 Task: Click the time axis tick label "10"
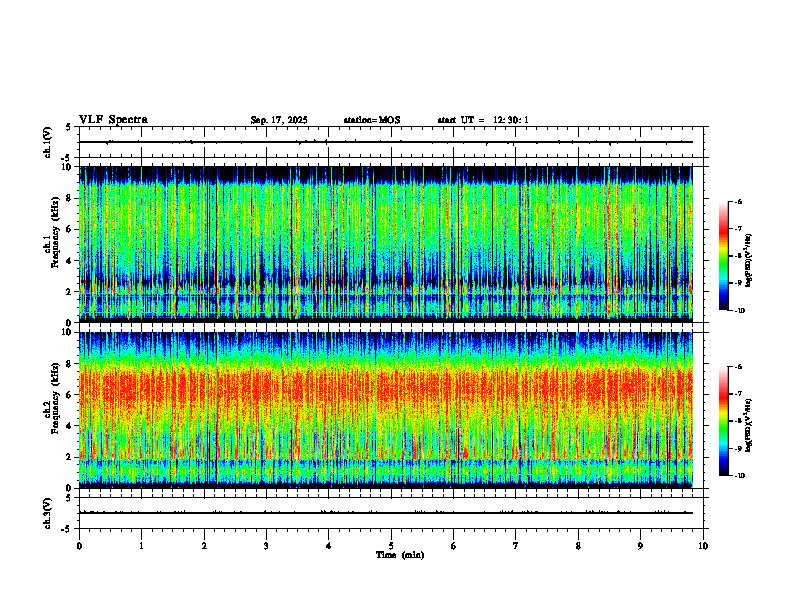tap(703, 546)
